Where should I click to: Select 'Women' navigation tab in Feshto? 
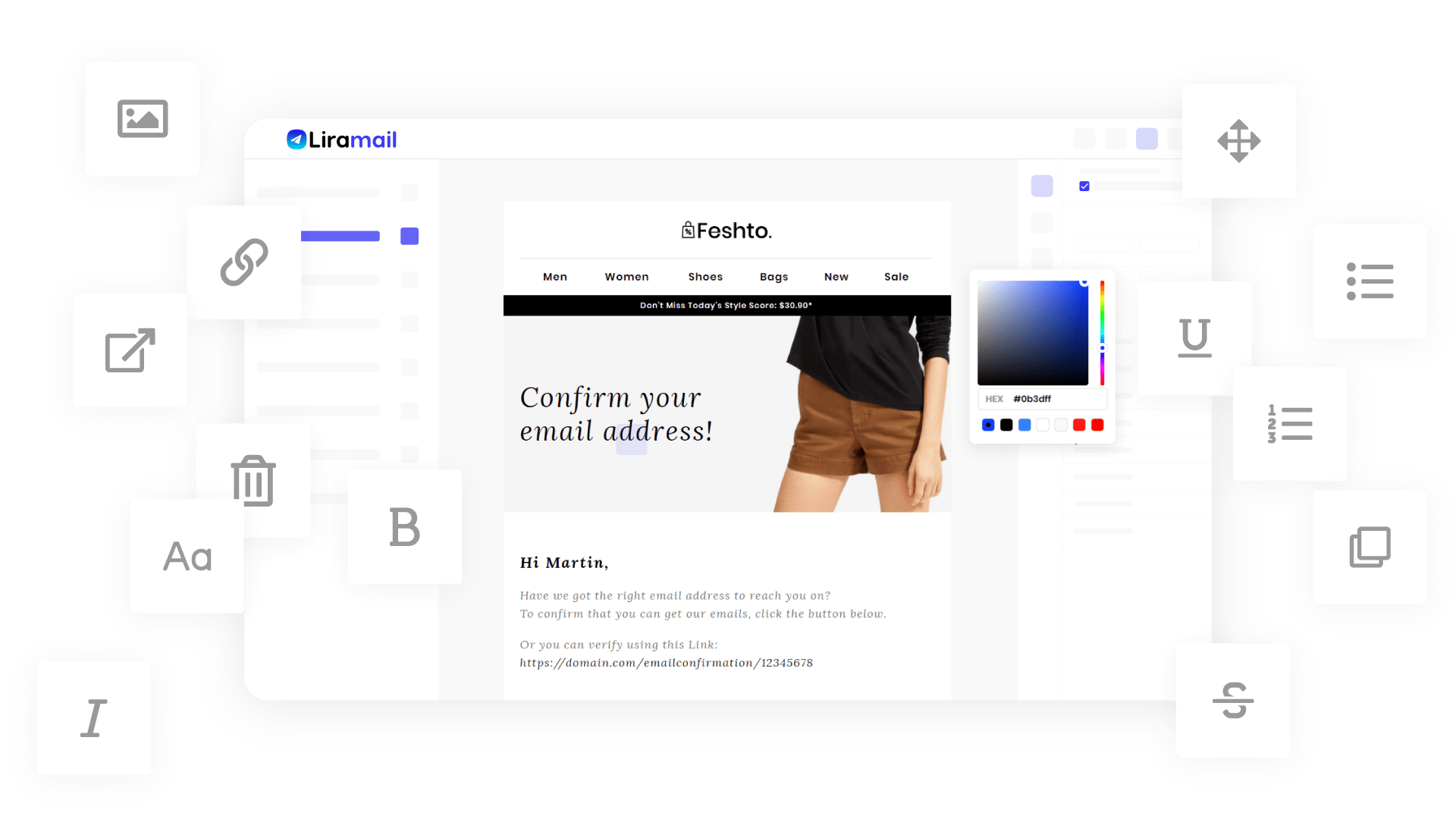pos(626,276)
